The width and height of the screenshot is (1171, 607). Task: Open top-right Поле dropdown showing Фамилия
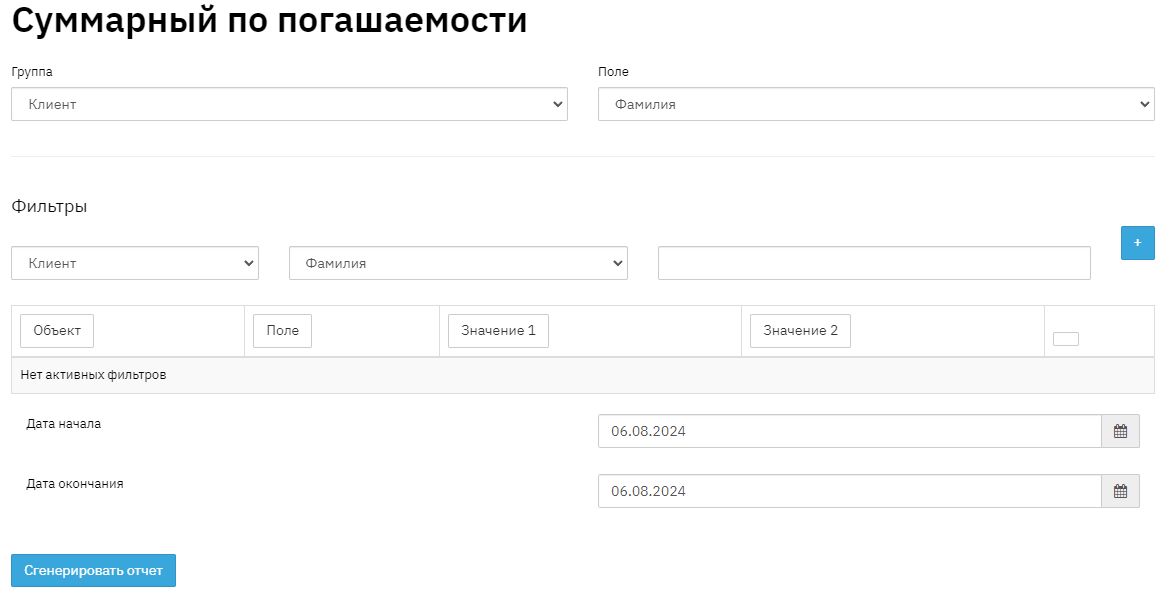point(875,104)
